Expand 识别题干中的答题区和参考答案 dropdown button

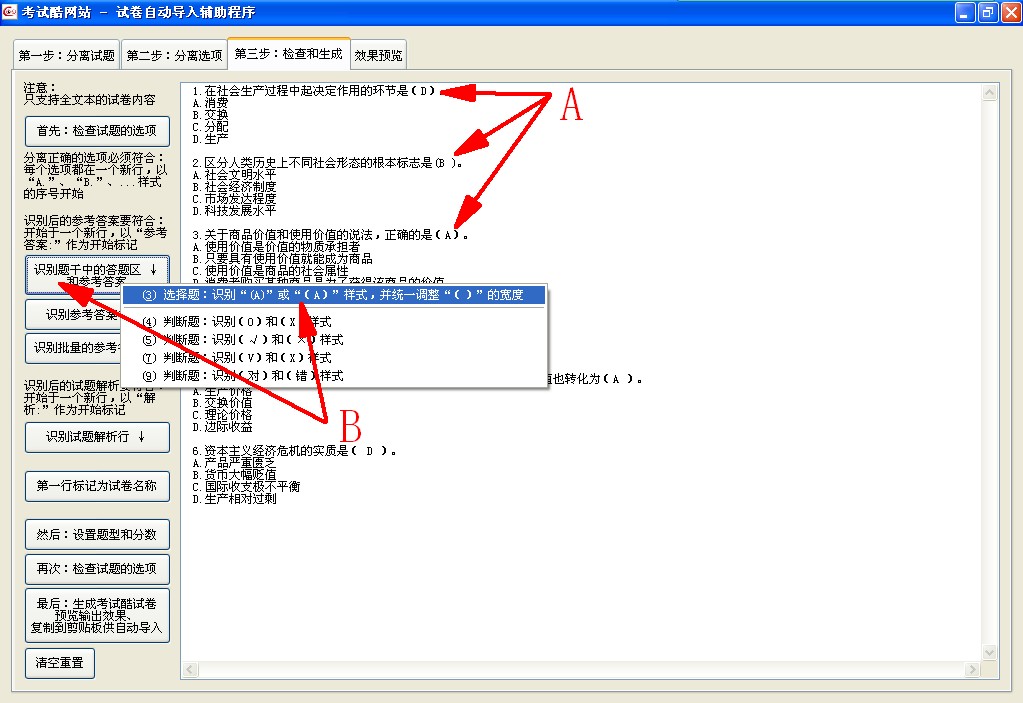point(97,275)
